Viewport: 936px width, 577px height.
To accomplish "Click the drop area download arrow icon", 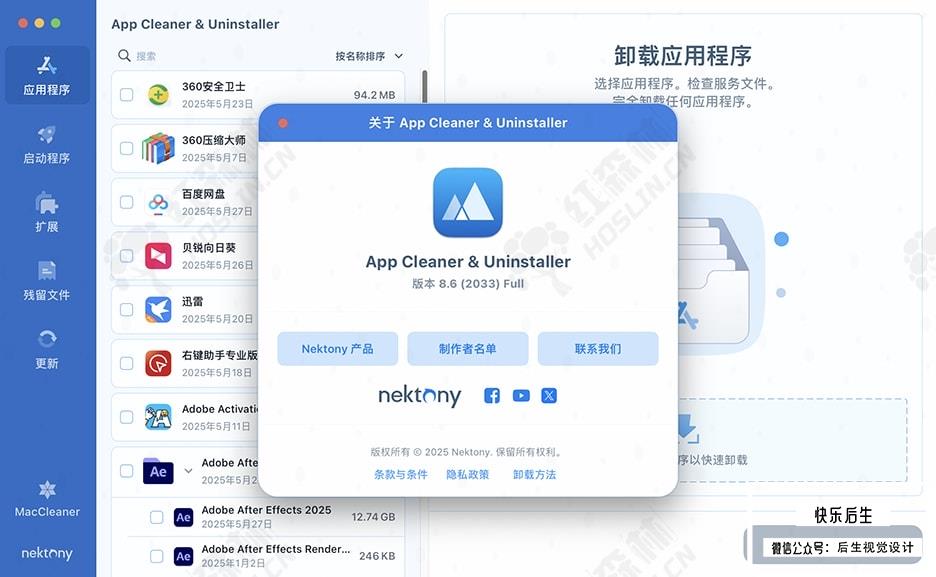I will (688, 428).
